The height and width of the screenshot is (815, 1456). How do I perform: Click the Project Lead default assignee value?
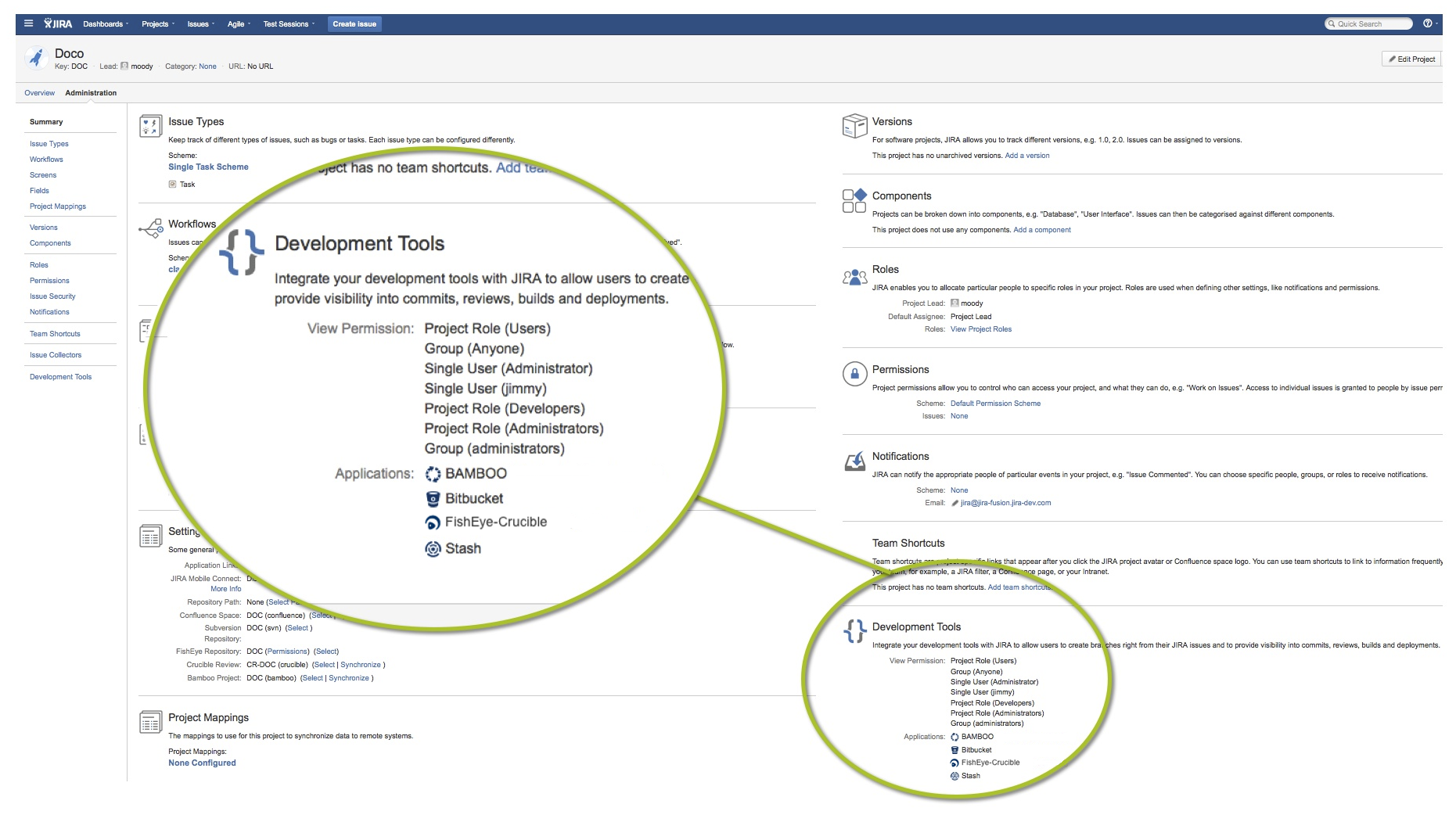tap(971, 317)
